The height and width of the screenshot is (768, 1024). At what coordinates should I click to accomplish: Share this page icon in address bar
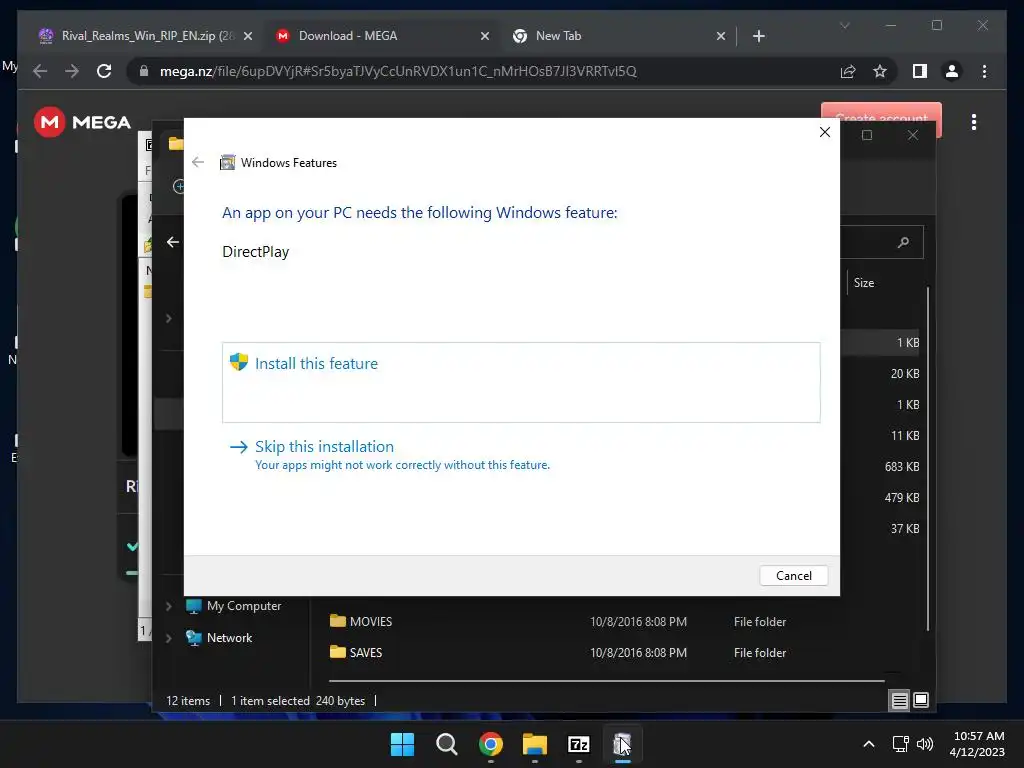click(x=848, y=71)
